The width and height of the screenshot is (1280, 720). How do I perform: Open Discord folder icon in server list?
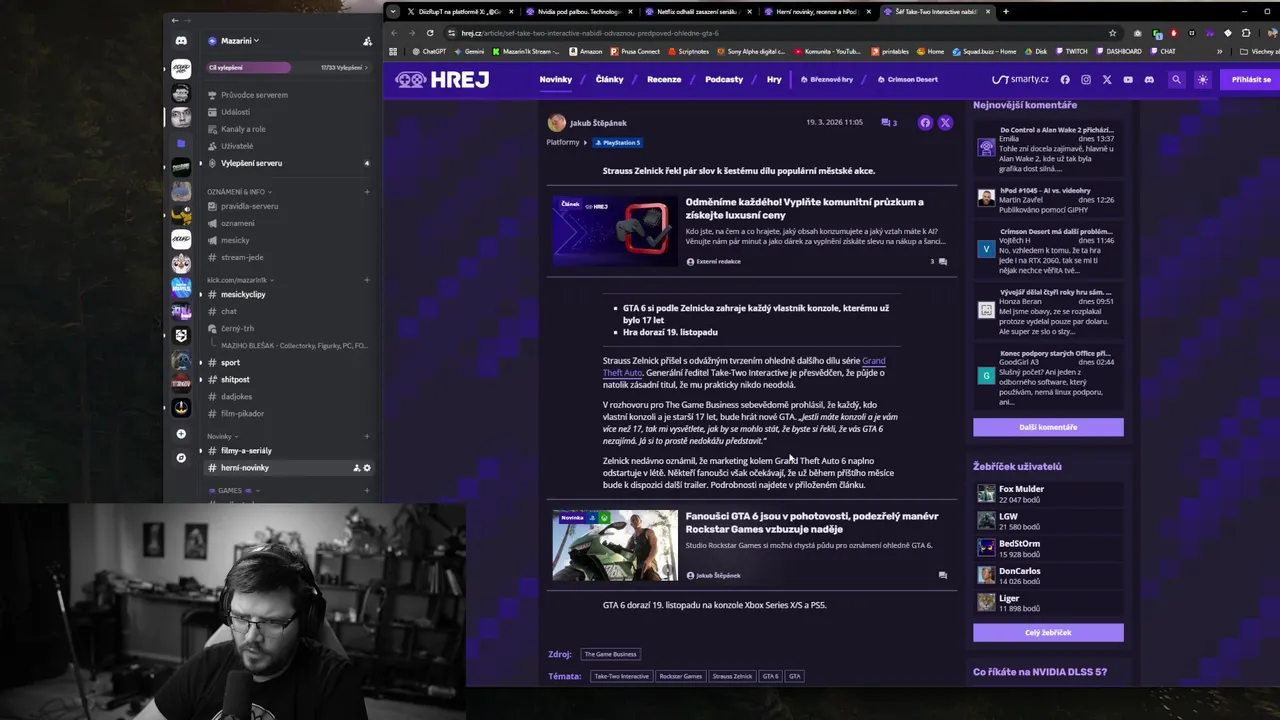coord(181,144)
